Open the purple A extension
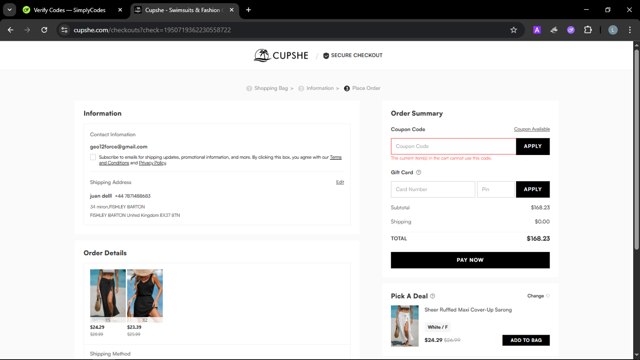 point(537,30)
